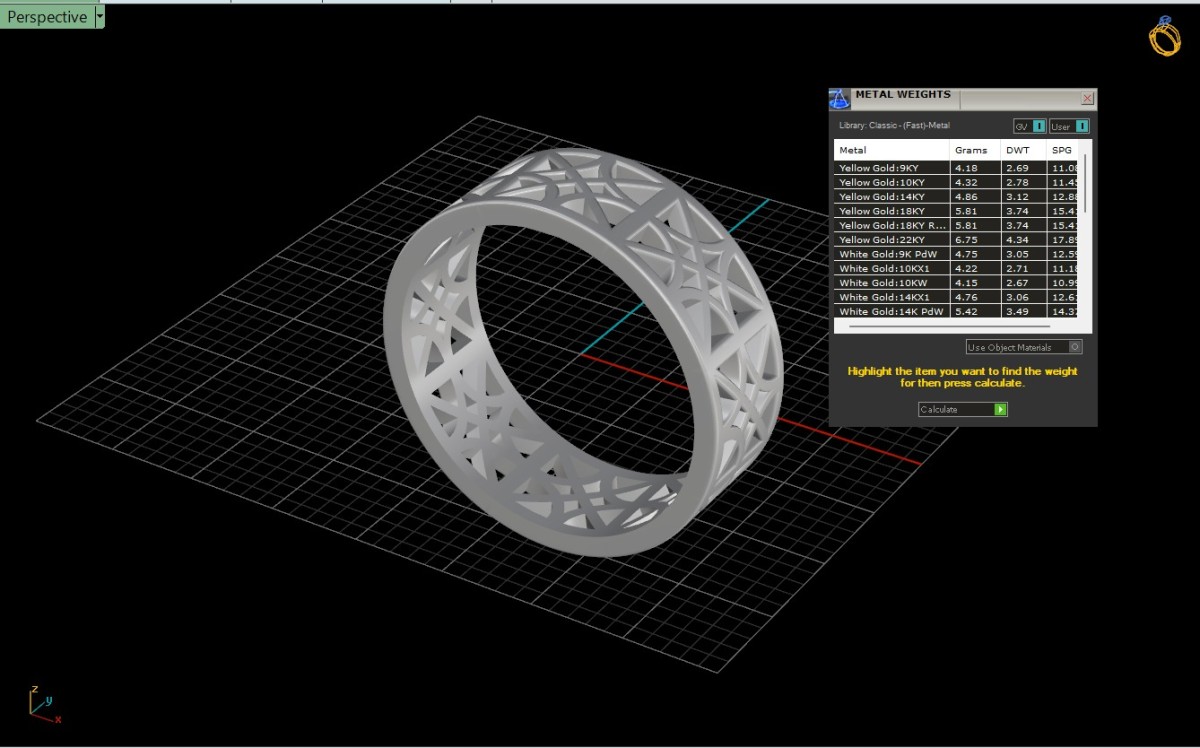
Task: Sort by the Grams column header
Action: (x=974, y=150)
